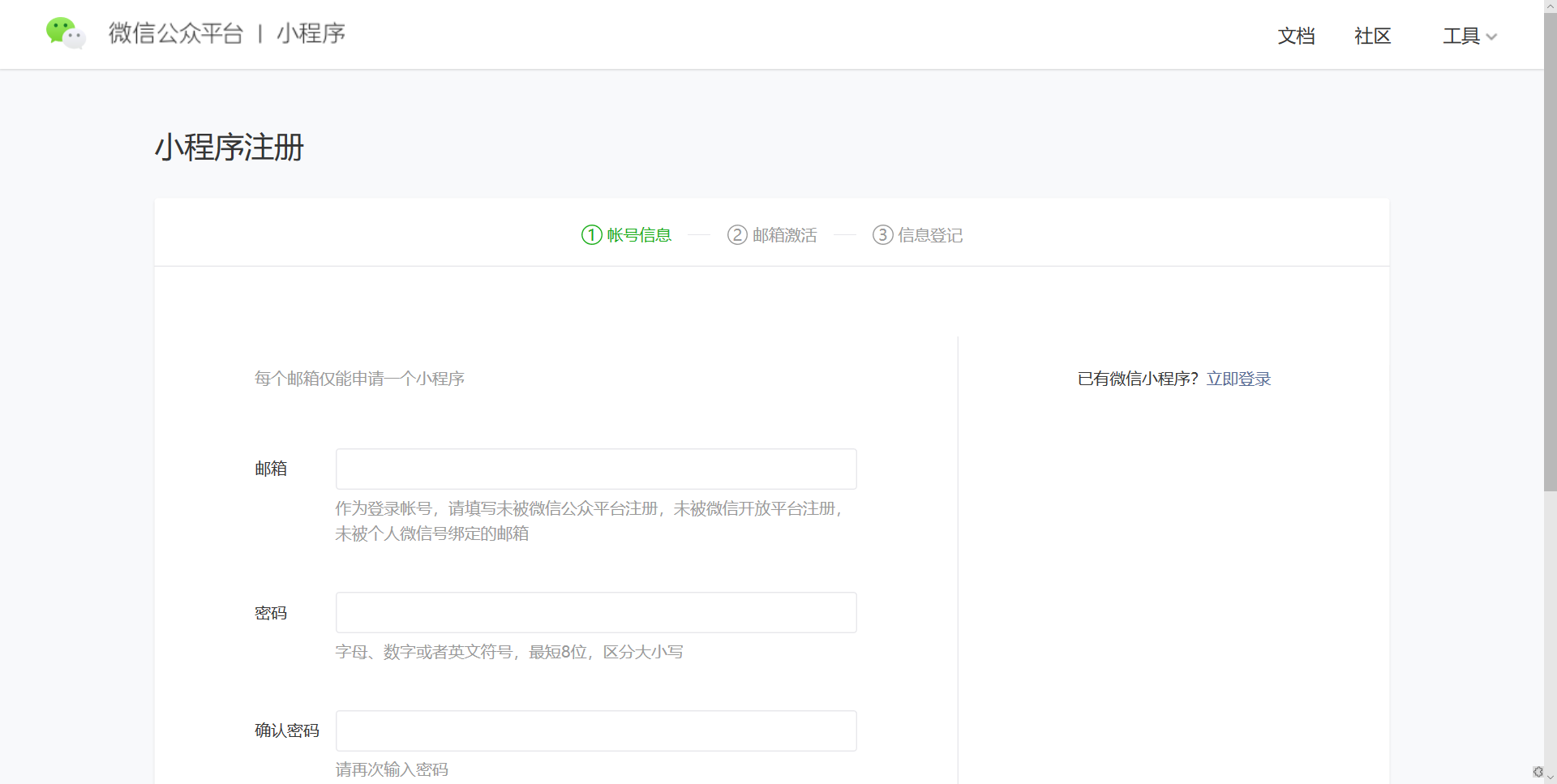Click the 立即登录 link
The height and width of the screenshot is (784, 1557).
1238,379
